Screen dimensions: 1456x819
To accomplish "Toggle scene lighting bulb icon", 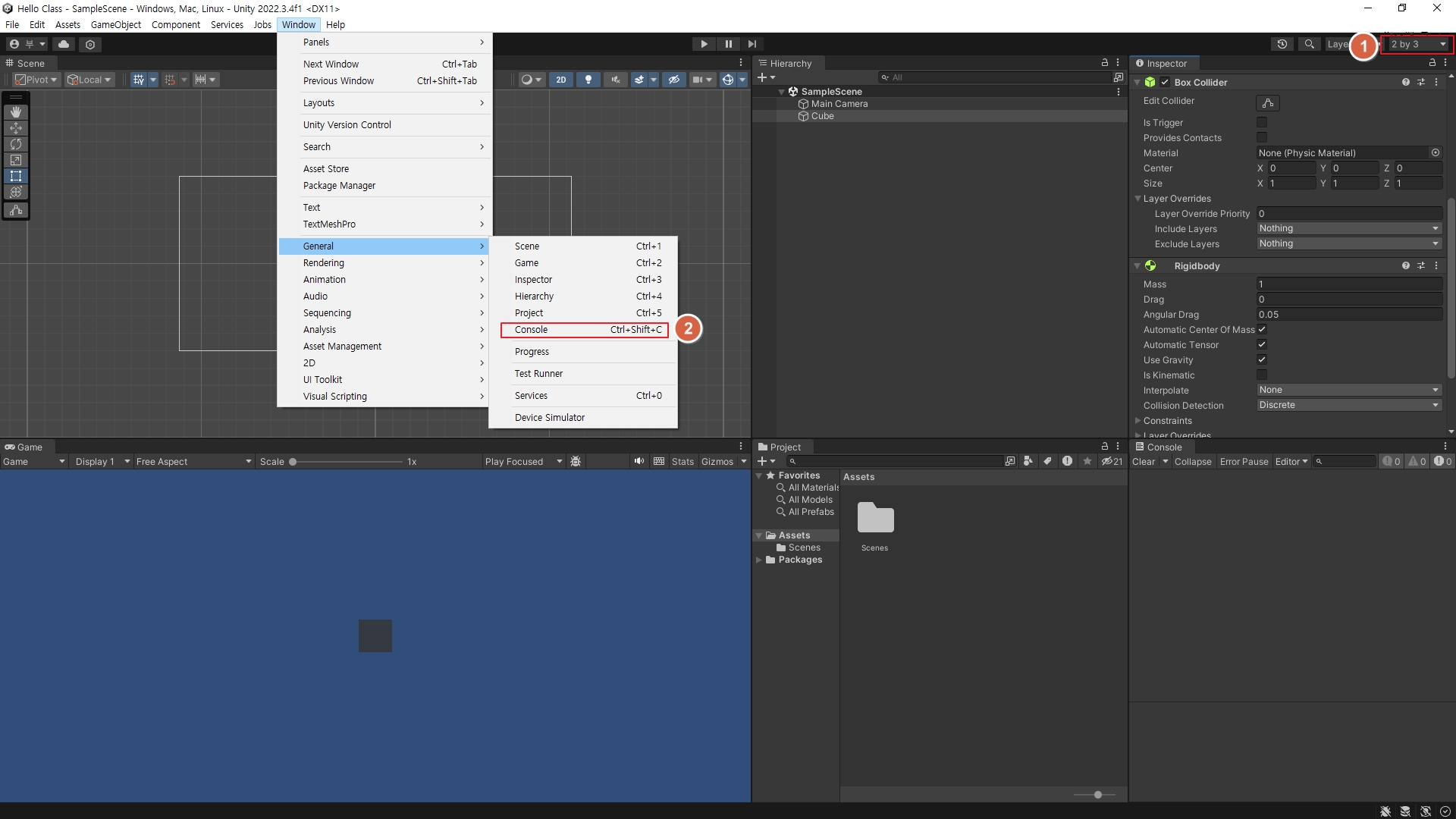I will pyautogui.click(x=588, y=80).
